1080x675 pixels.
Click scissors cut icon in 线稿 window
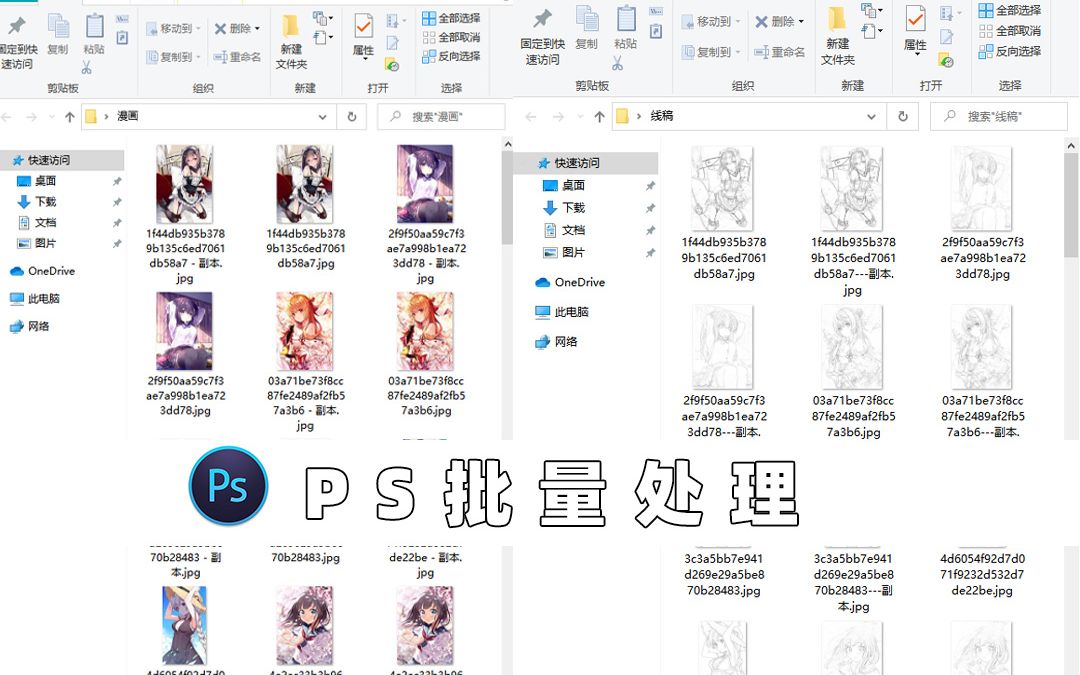[617, 63]
